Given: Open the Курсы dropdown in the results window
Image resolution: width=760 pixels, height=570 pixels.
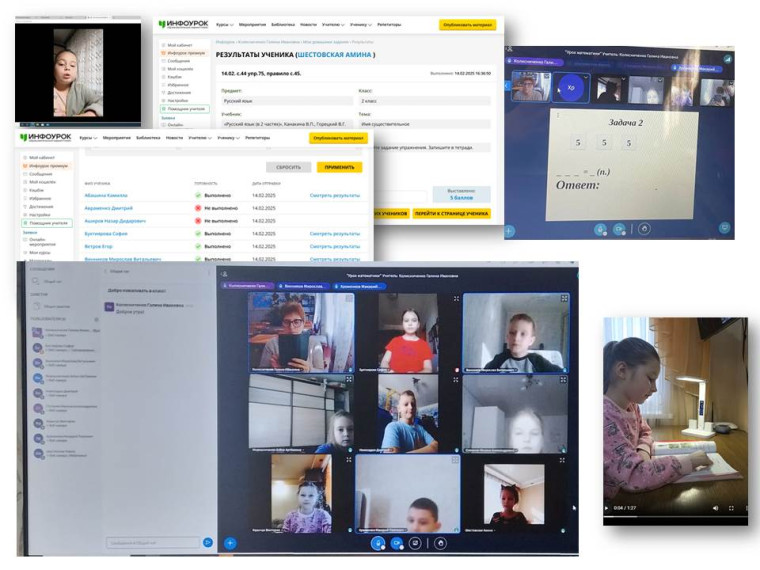Looking at the screenshot, I should tap(225, 24).
